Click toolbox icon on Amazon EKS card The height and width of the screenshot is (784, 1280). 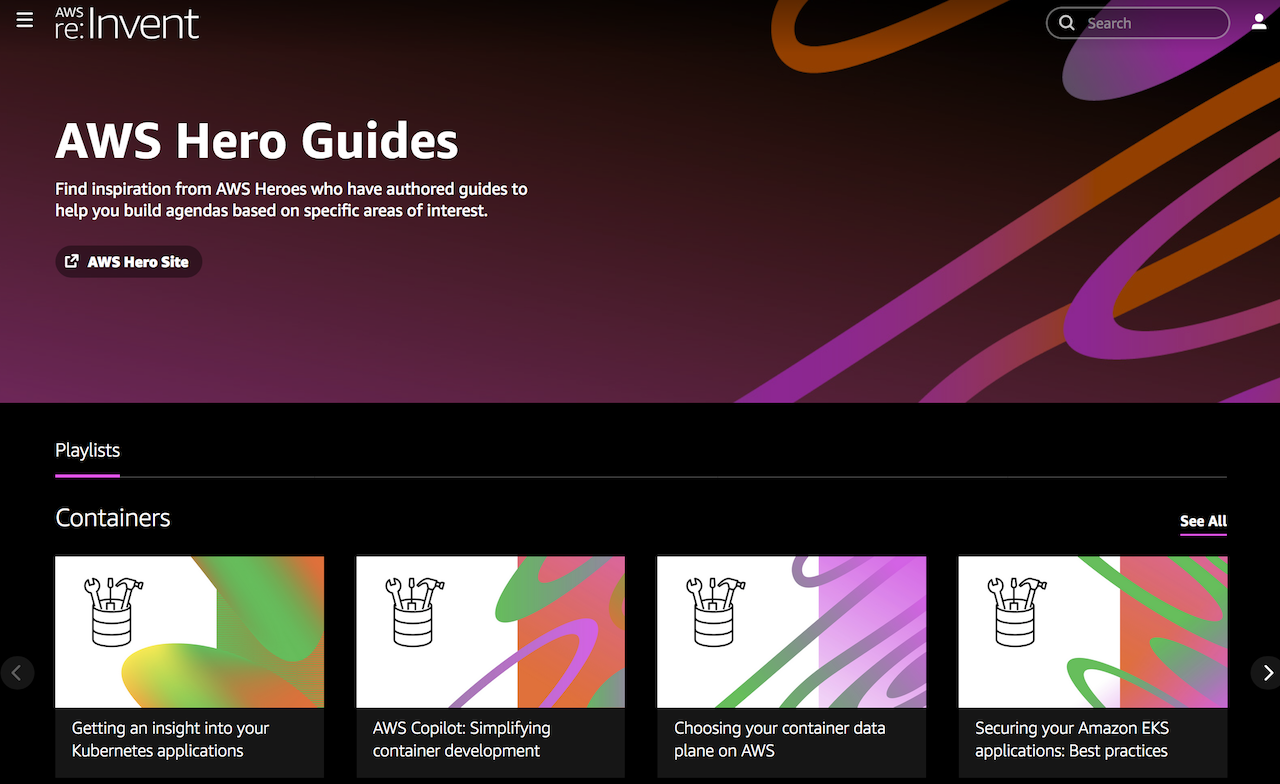pyautogui.click(x=1017, y=611)
